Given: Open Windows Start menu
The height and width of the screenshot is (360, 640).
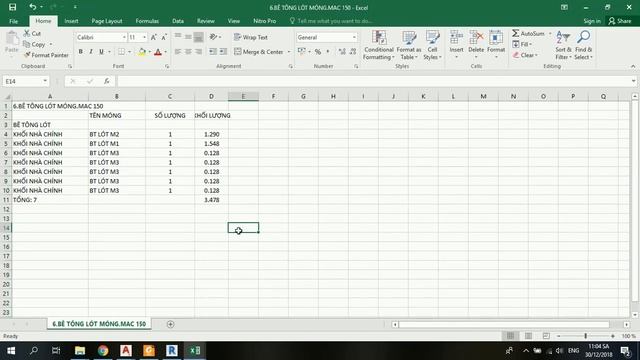Looking at the screenshot, I should tap(11, 351).
